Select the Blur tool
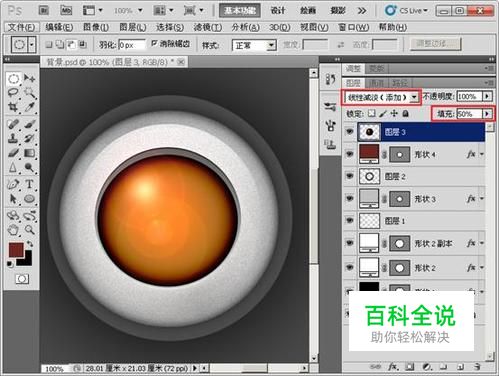Image resolution: width=499 pixels, height=376 pixels. [13, 167]
